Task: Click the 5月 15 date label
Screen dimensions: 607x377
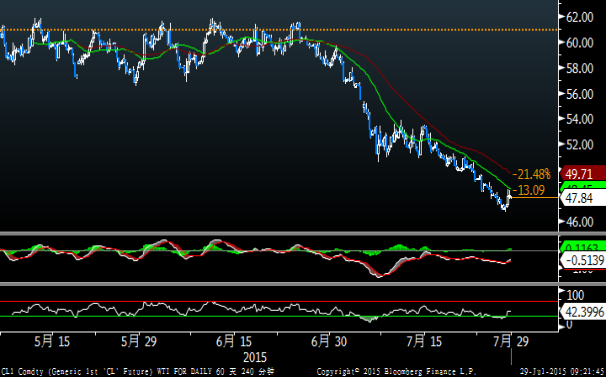Action: pyautogui.click(x=52, y=341)
